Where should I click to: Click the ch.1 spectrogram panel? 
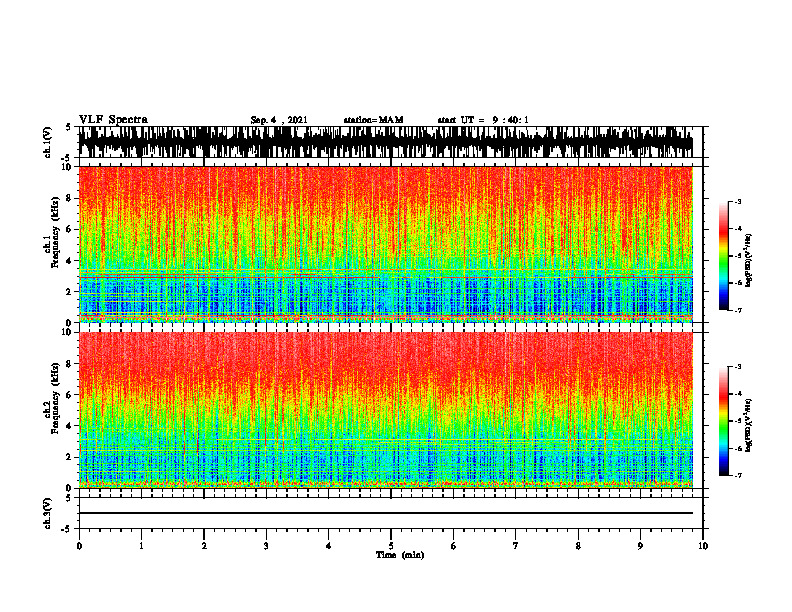click(385, 244)
